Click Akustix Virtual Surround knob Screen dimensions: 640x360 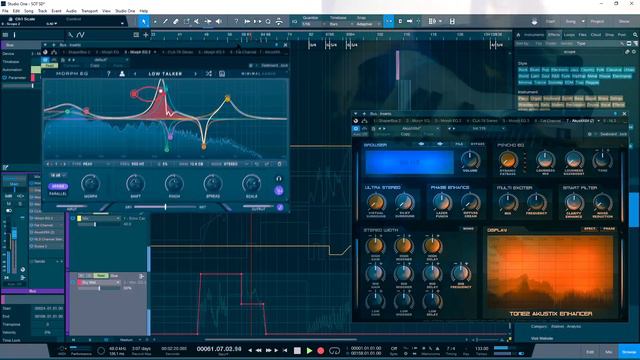tap(376, 202)
